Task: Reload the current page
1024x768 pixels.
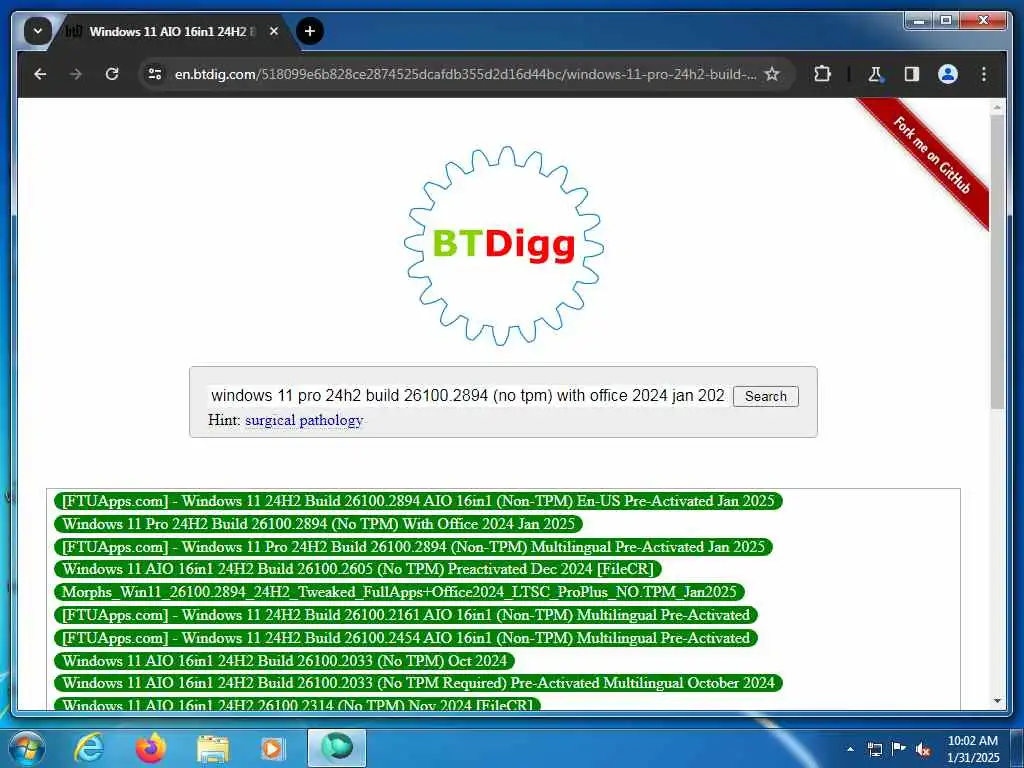Action: (112, 74)
